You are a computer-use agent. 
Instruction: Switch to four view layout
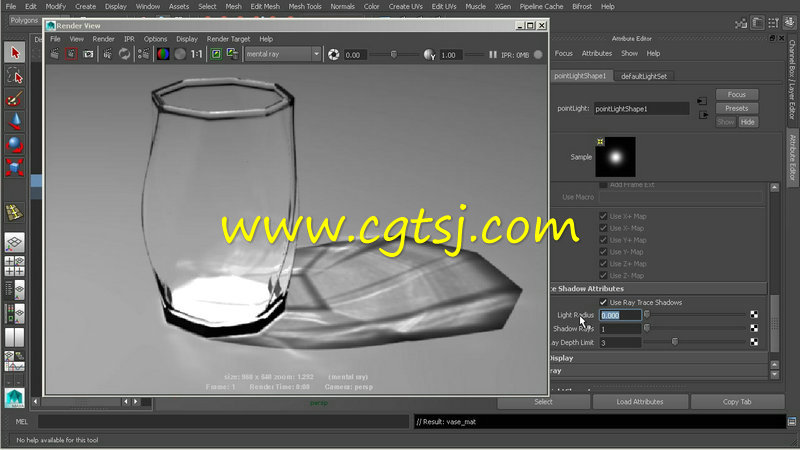click(15, 266)
